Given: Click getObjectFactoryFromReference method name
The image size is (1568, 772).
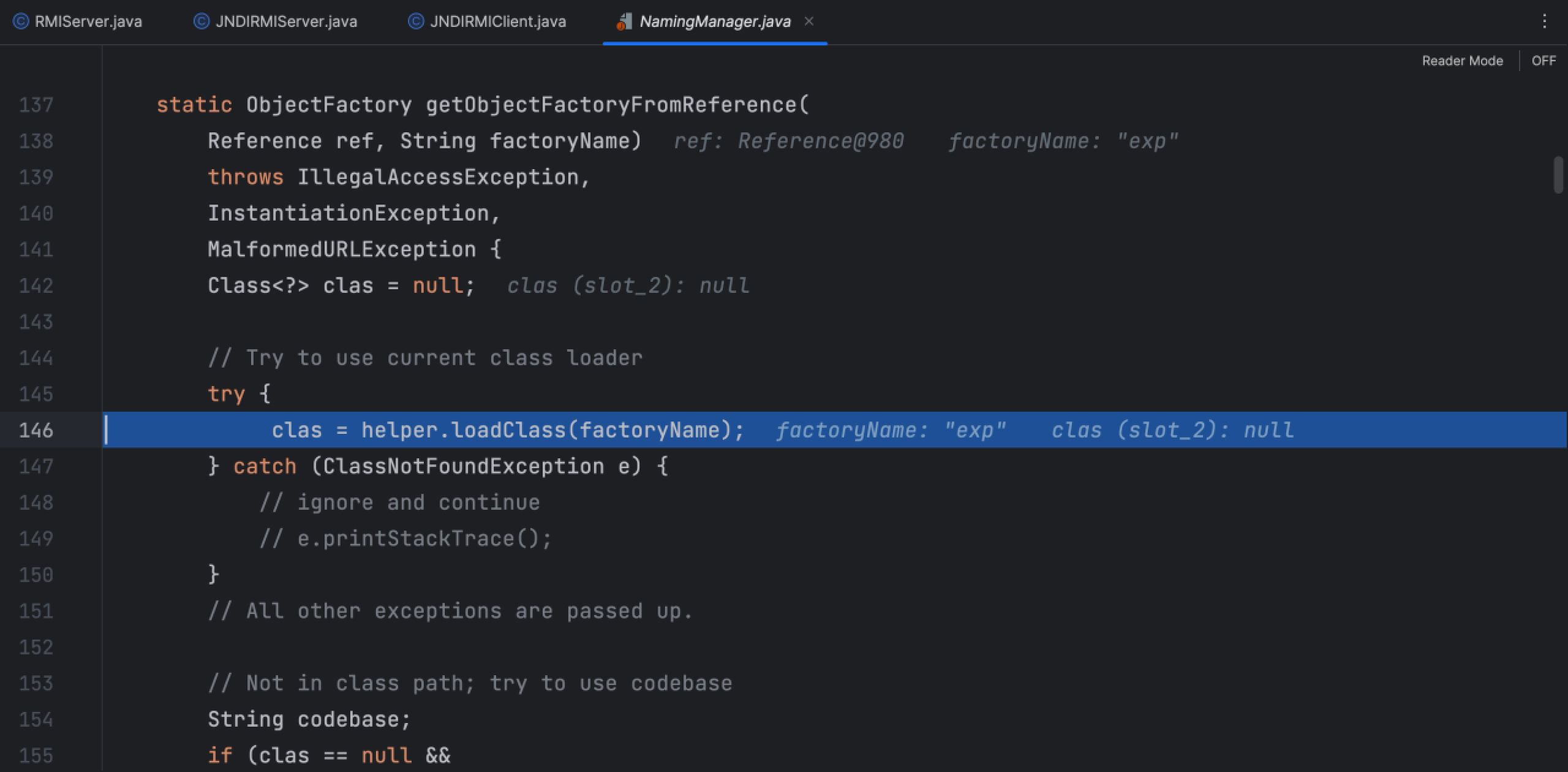Looking at the screenshot, I should pos(612,105).
